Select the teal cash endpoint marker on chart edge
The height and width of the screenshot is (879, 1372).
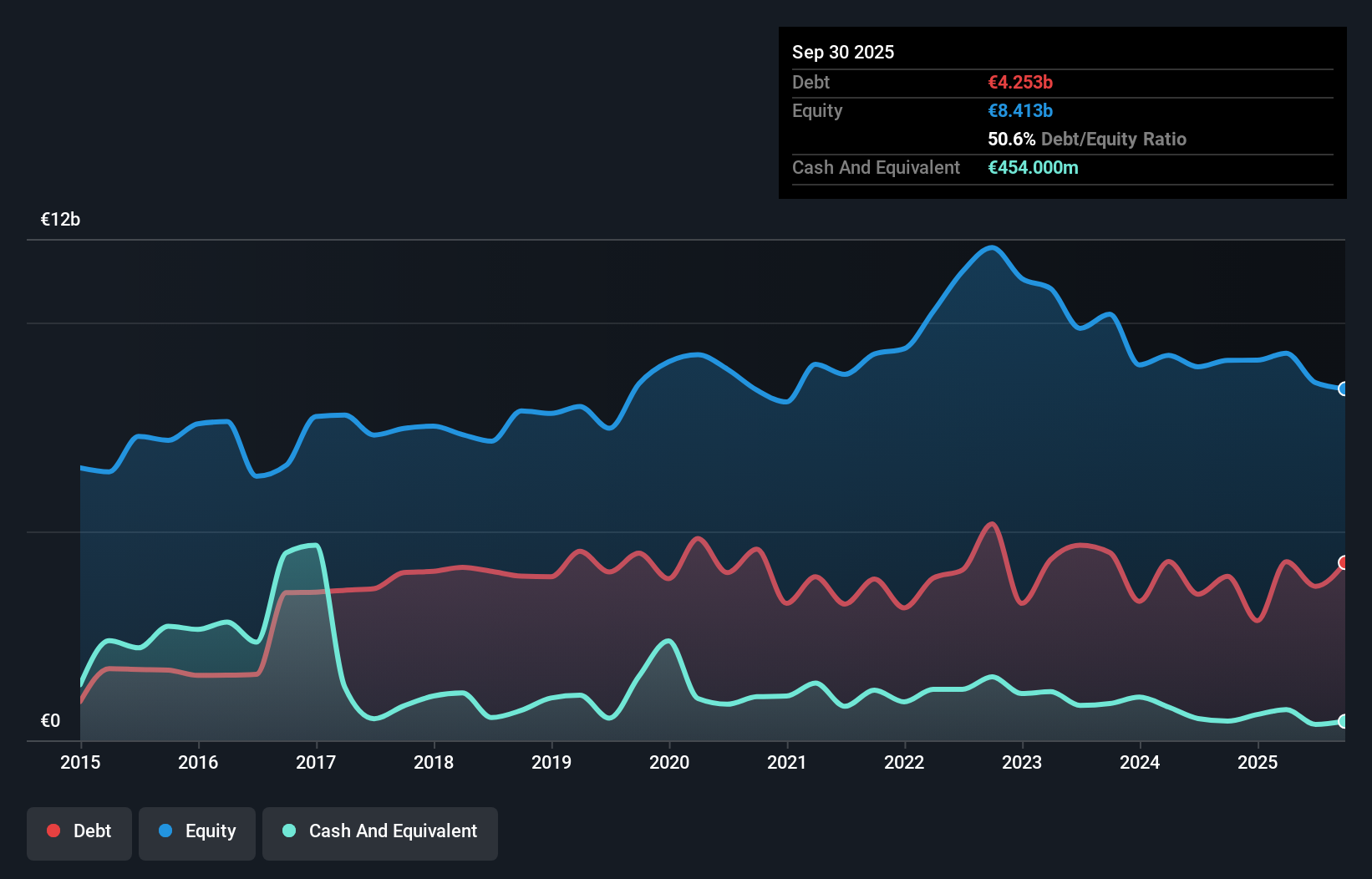tap(1344, 722)
